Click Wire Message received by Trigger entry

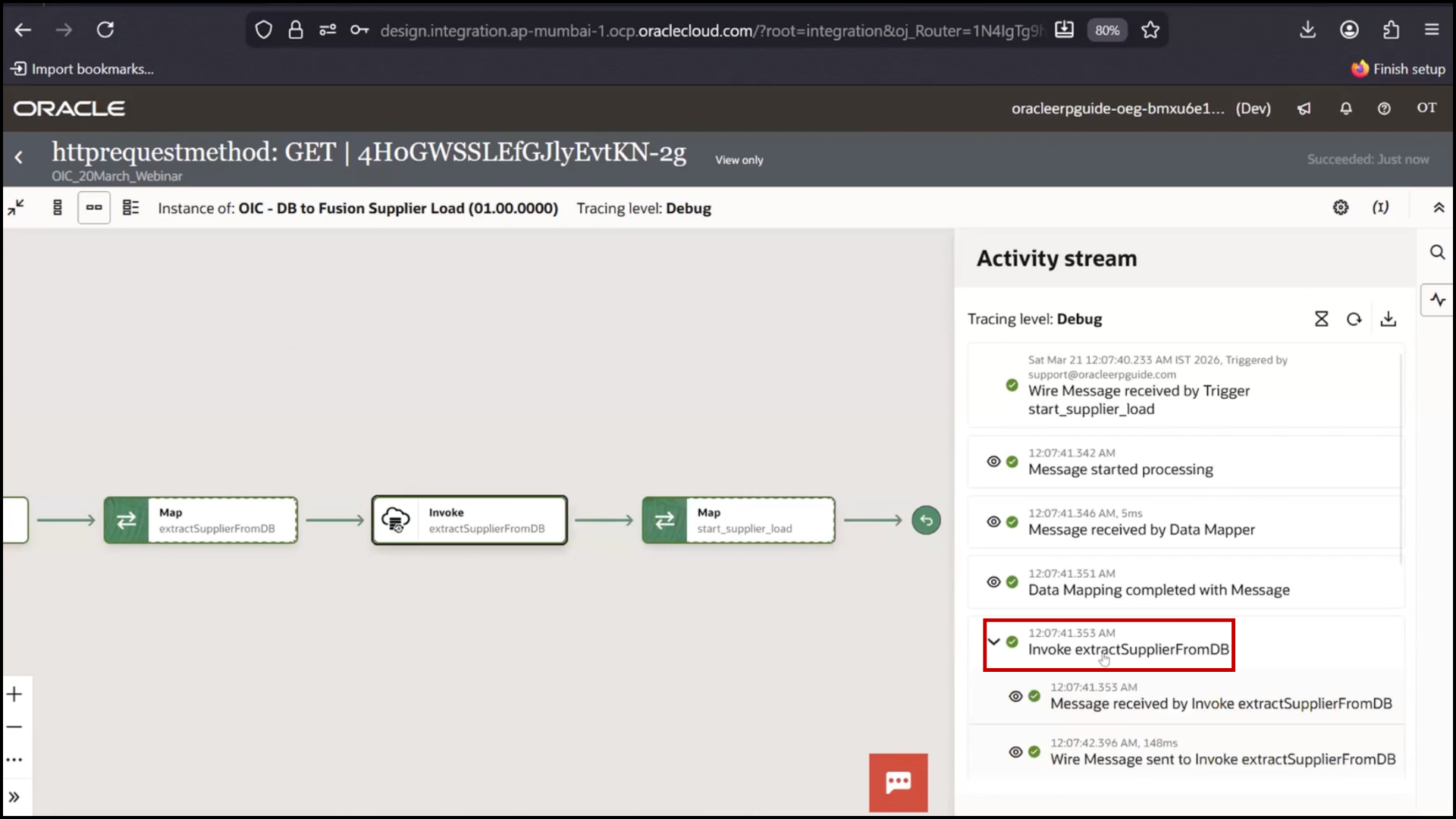pos(1185,385)
